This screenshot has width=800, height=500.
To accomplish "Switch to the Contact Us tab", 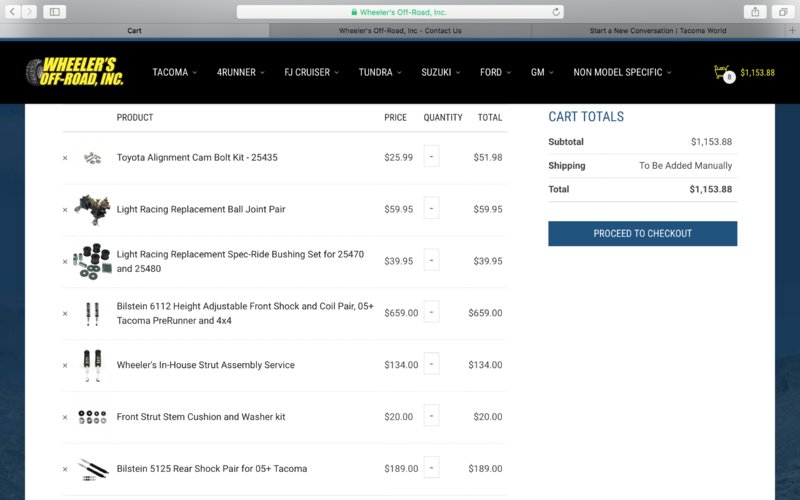I will [400, 31].
